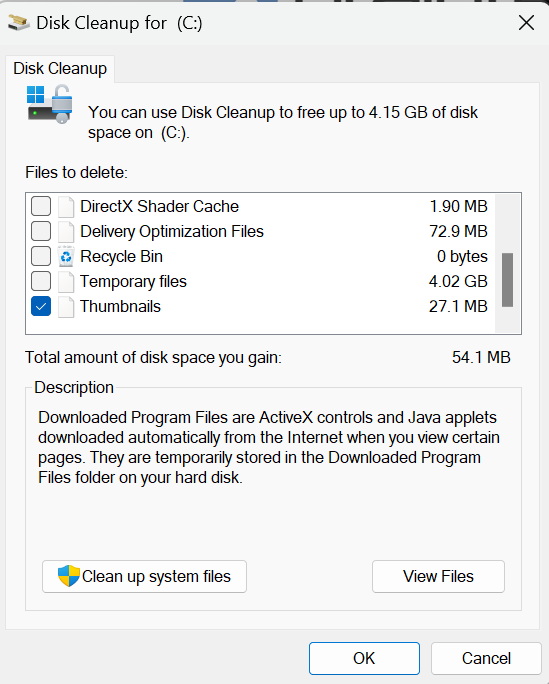The width and height of the screenshot is (549, 684).
Task: Select the Recycle Bin icon in list
Action: tap(66, 256)
